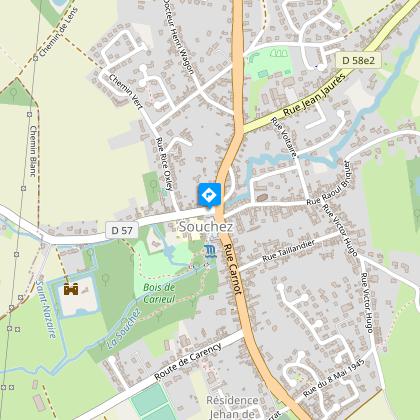Select the Résidence Jehan de label
This screenshot has height=420, width=420.
(232, 407)
